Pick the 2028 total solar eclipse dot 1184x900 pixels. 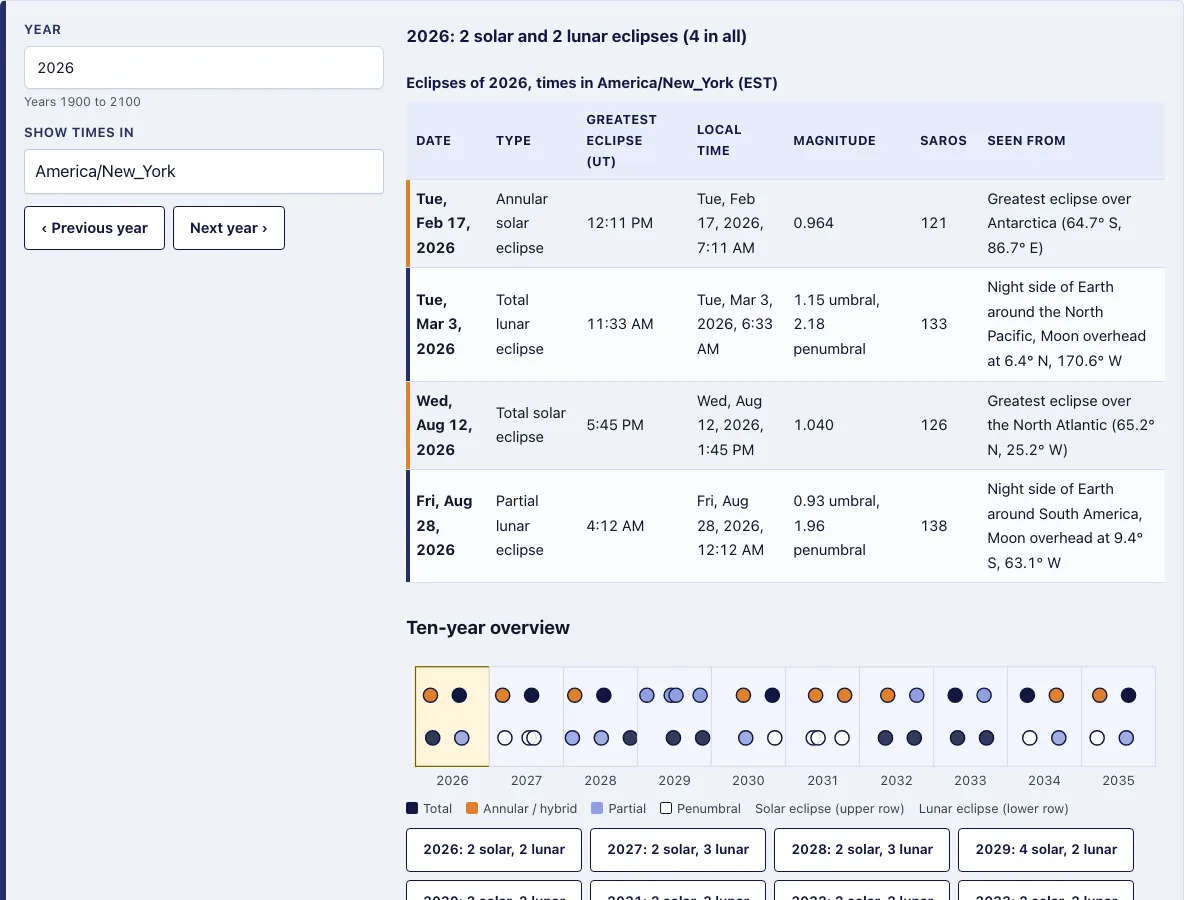pos(603,695)
